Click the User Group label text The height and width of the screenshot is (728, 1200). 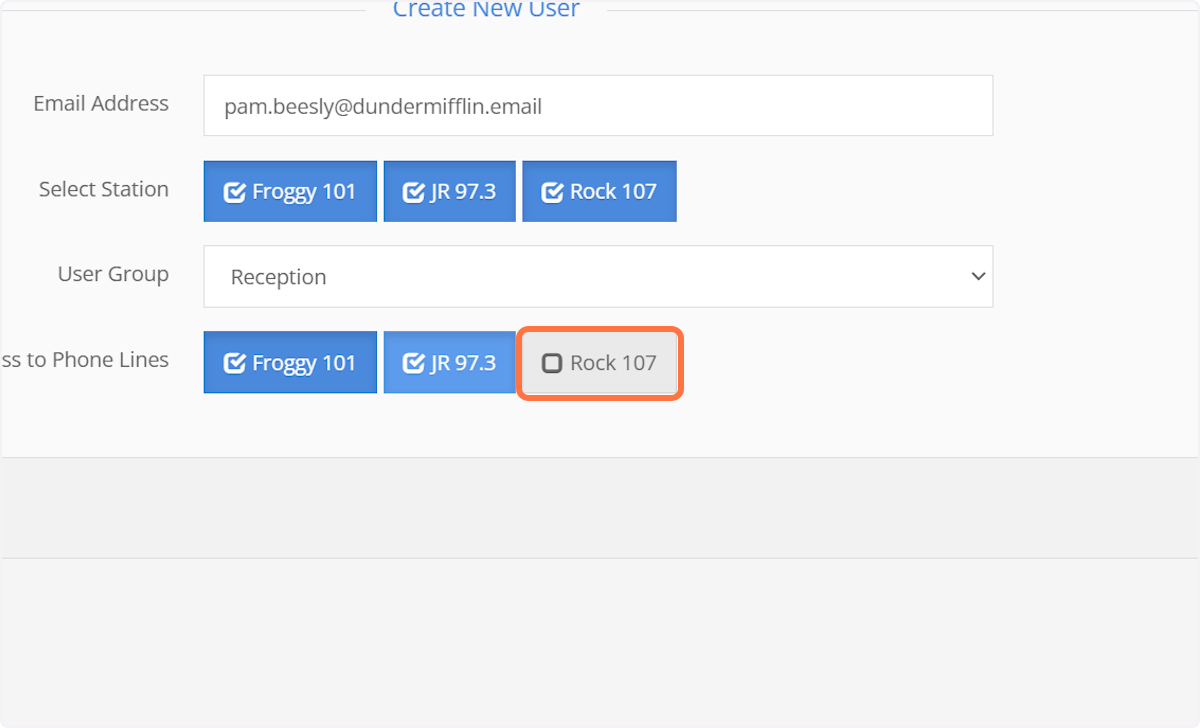coord(113,275)
